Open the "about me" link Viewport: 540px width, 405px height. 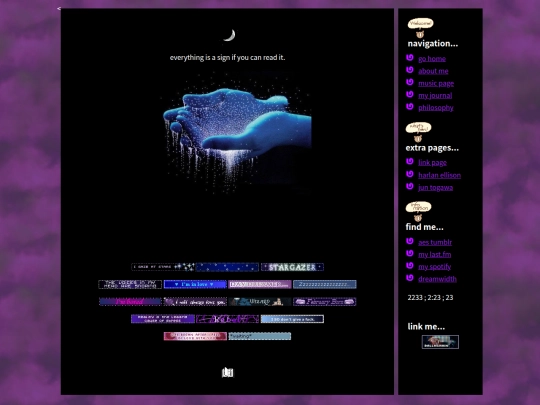click(x=433, y=71)
